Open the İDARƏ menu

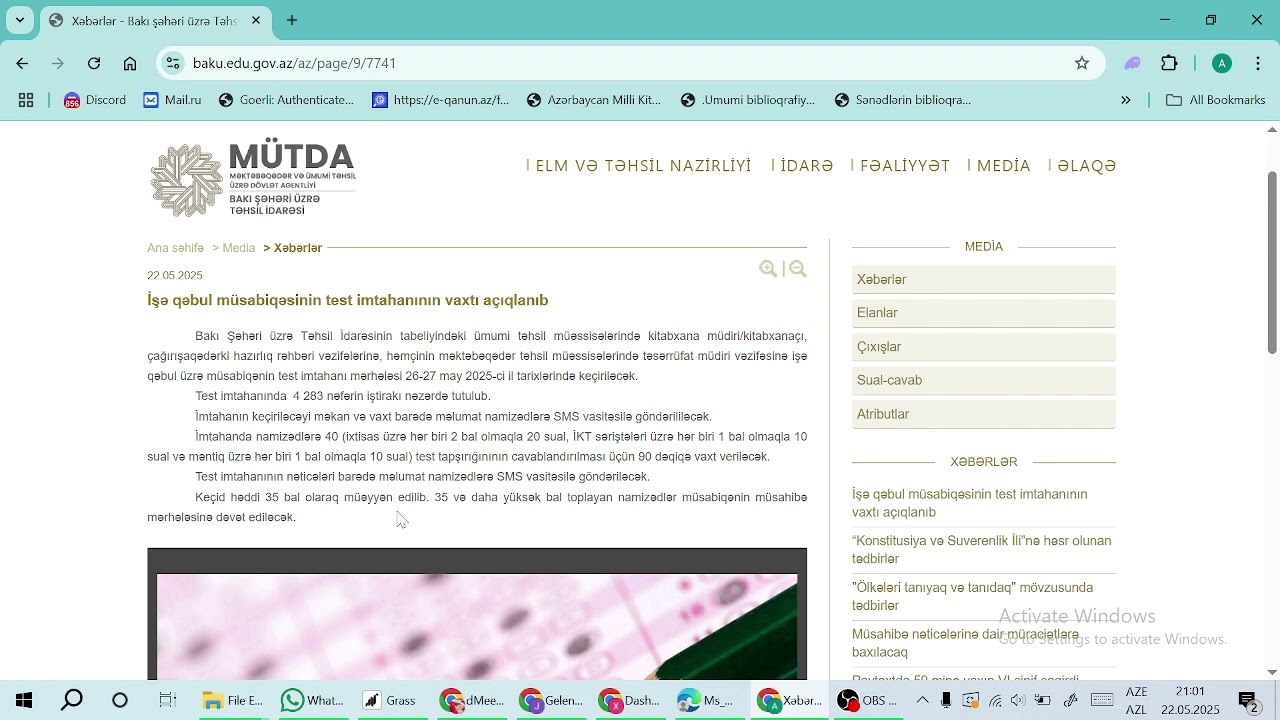coord(807,166)
